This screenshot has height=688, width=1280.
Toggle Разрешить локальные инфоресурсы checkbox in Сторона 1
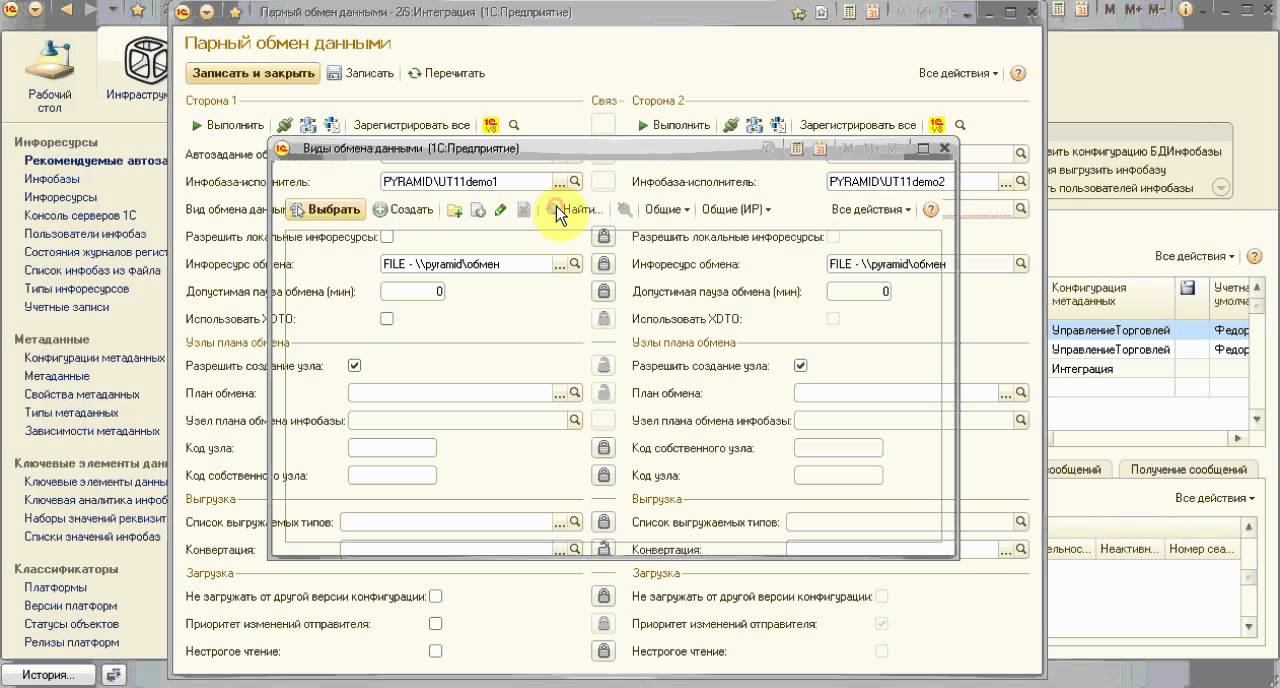point(387,237)
